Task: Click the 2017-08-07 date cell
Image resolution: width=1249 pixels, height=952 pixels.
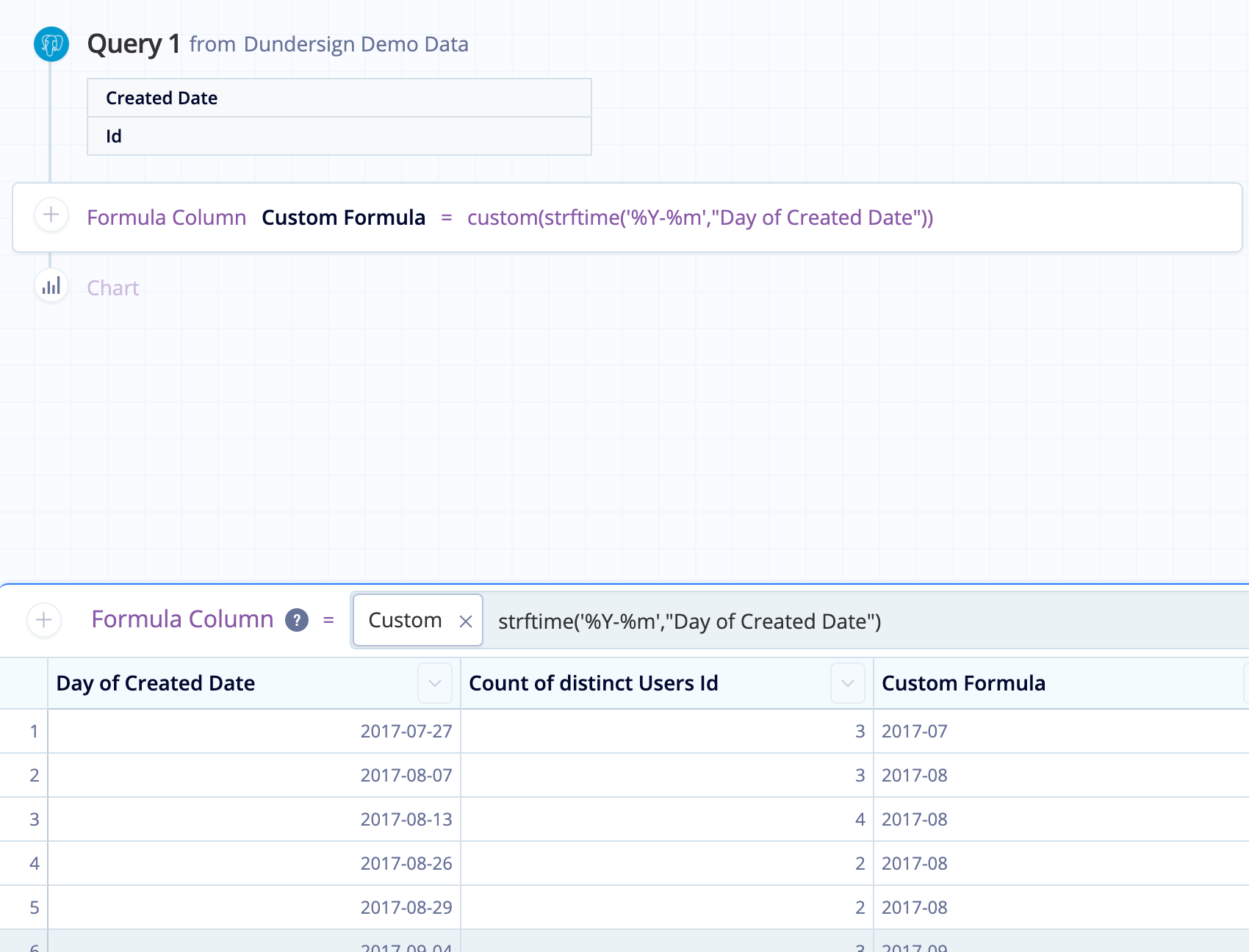Action: click(x=254, y=775)
